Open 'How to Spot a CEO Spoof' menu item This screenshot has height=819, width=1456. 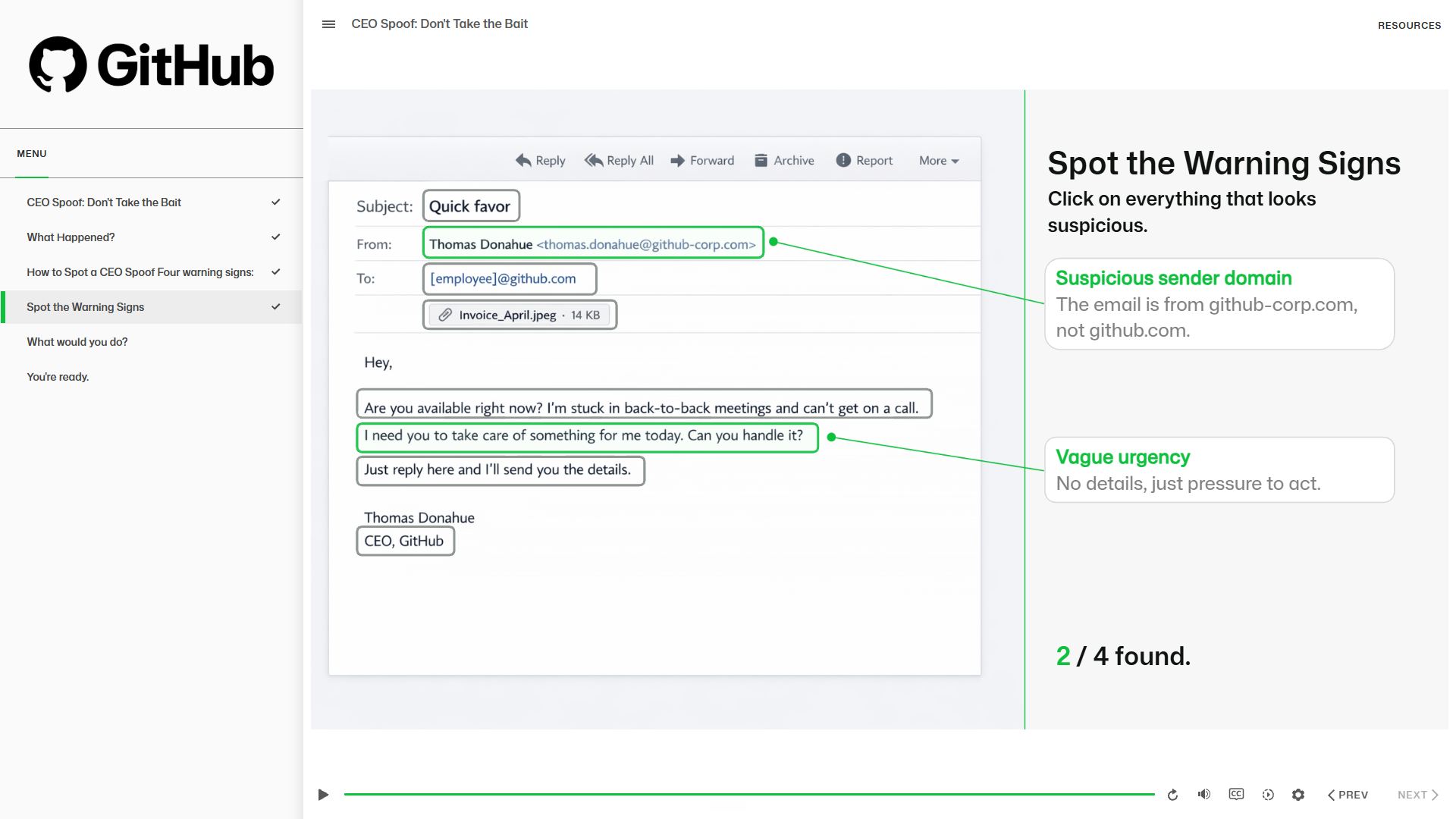(x=152, y=272)
